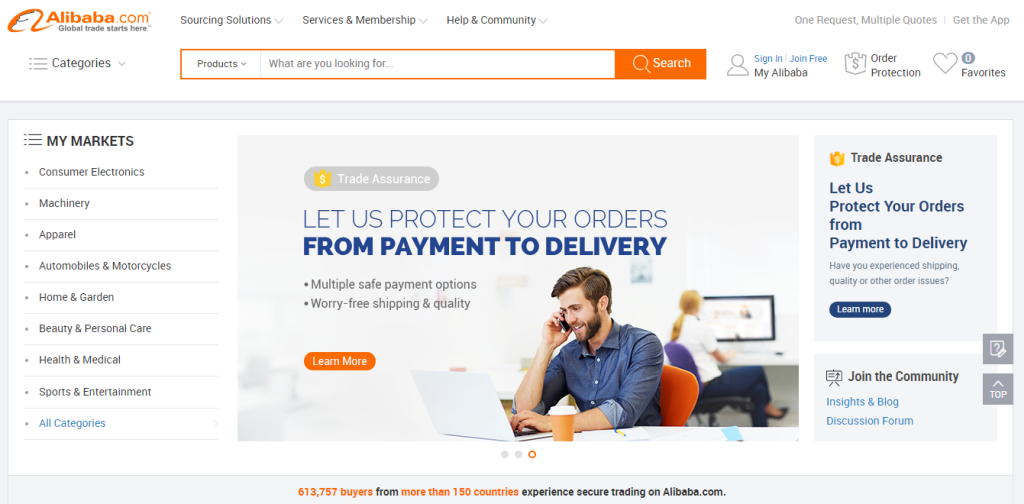Image resolution: width=1024 pixels, height=504 pixels.
Task: Open the Help & Community menu
Action: (497, 20)
